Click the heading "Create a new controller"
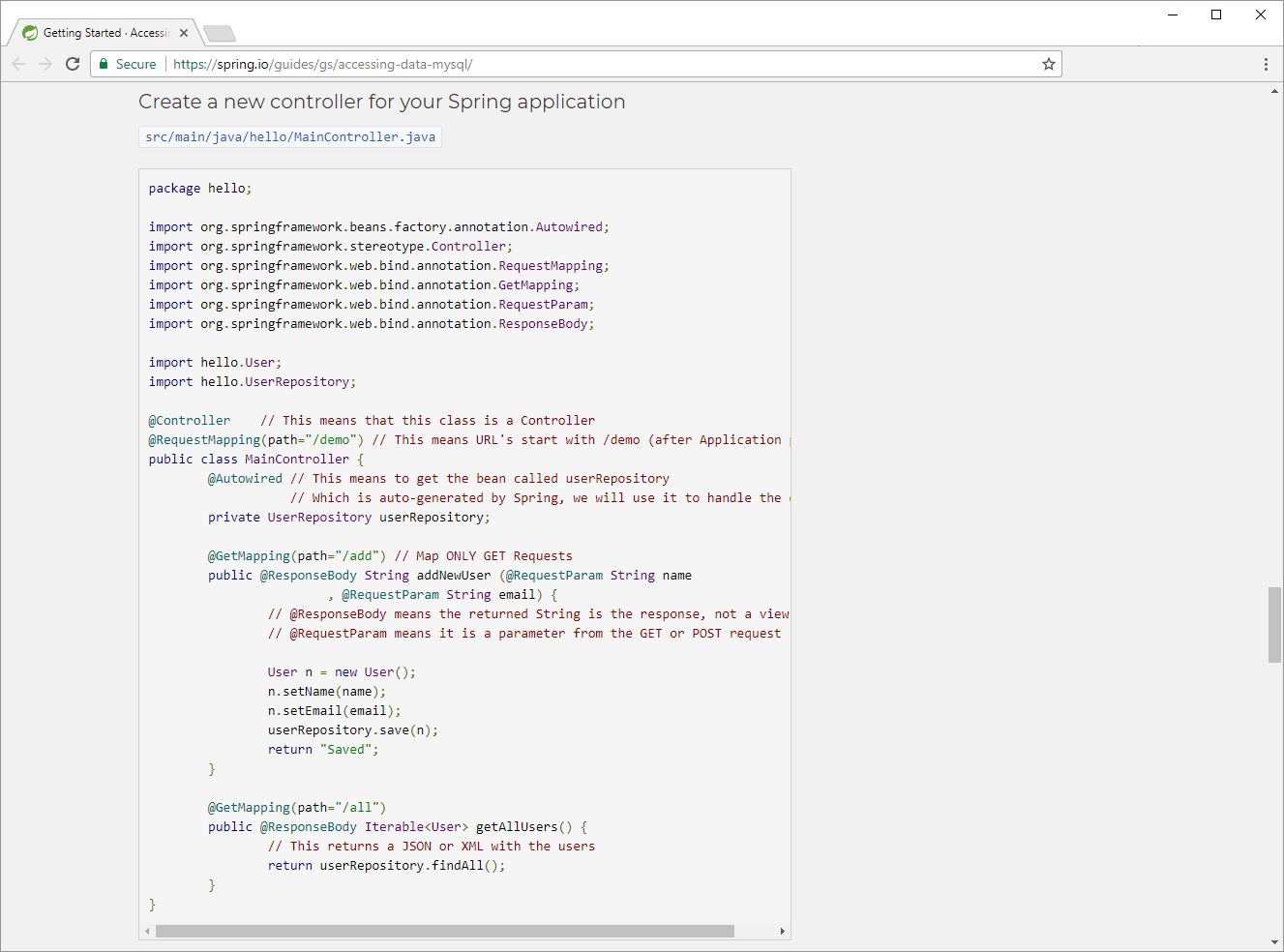 [381, 102]
